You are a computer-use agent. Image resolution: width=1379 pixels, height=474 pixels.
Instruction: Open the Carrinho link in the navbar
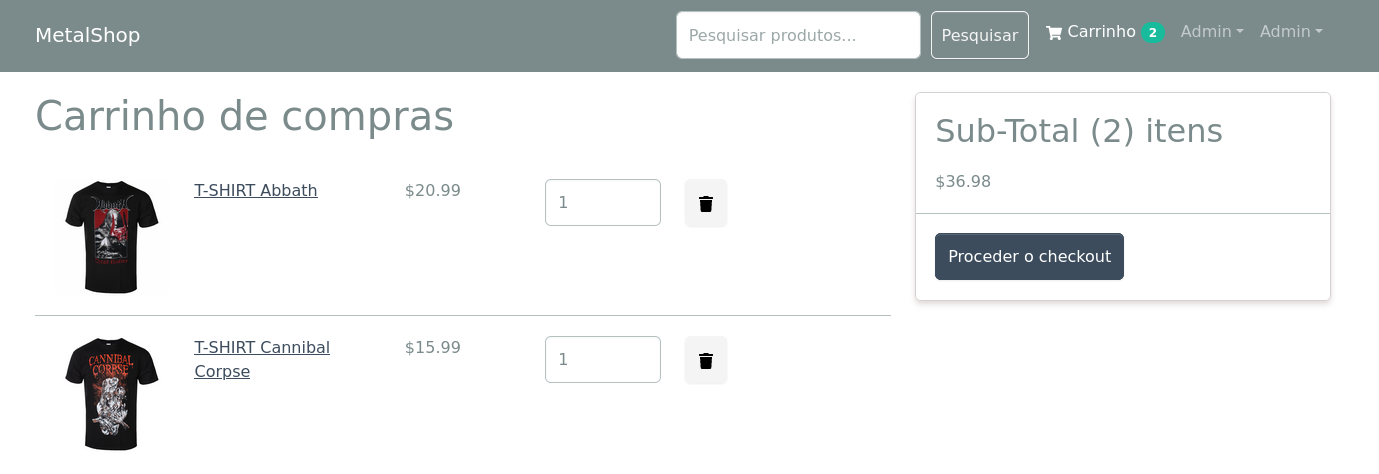click(1100, 32)
